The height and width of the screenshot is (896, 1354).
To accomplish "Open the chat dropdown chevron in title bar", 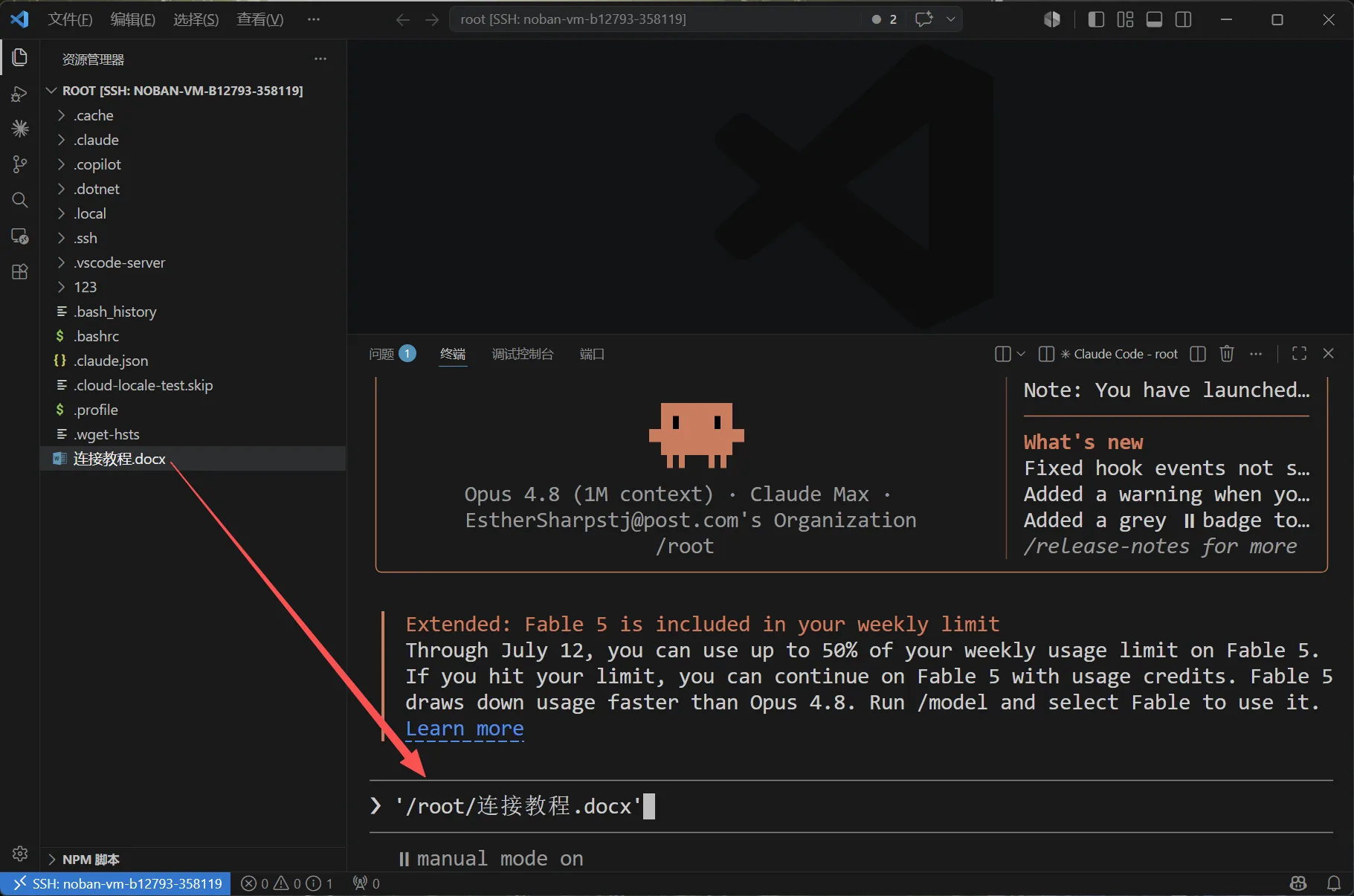I will [x=950, y=19].
